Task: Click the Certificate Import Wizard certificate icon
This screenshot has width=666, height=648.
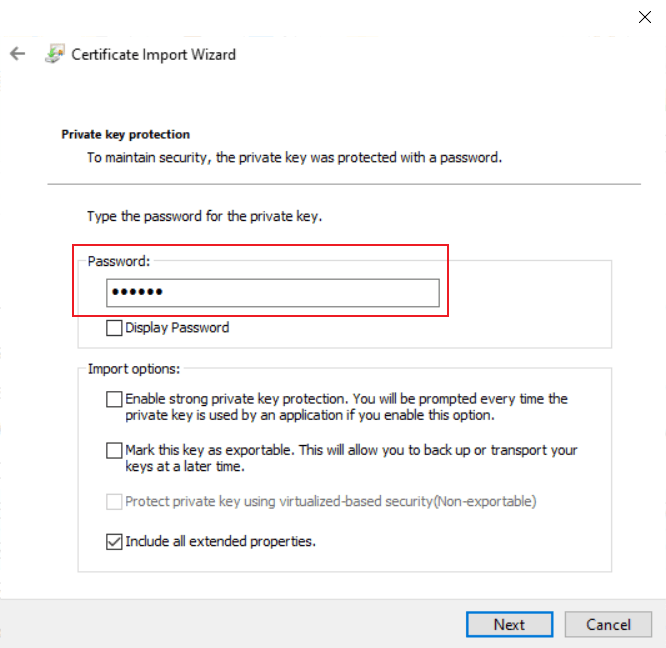Action: (x=55, y=54)
